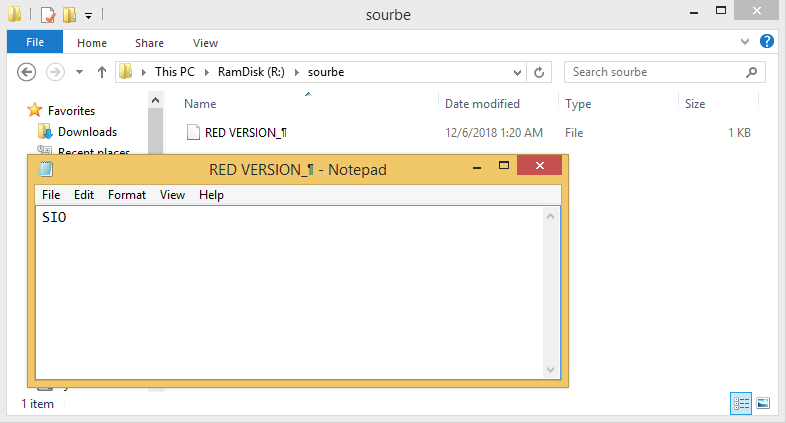Select Downloads under Favorites
The height and width of the screenshot is (423, 786).
click(x=87, y=132)
